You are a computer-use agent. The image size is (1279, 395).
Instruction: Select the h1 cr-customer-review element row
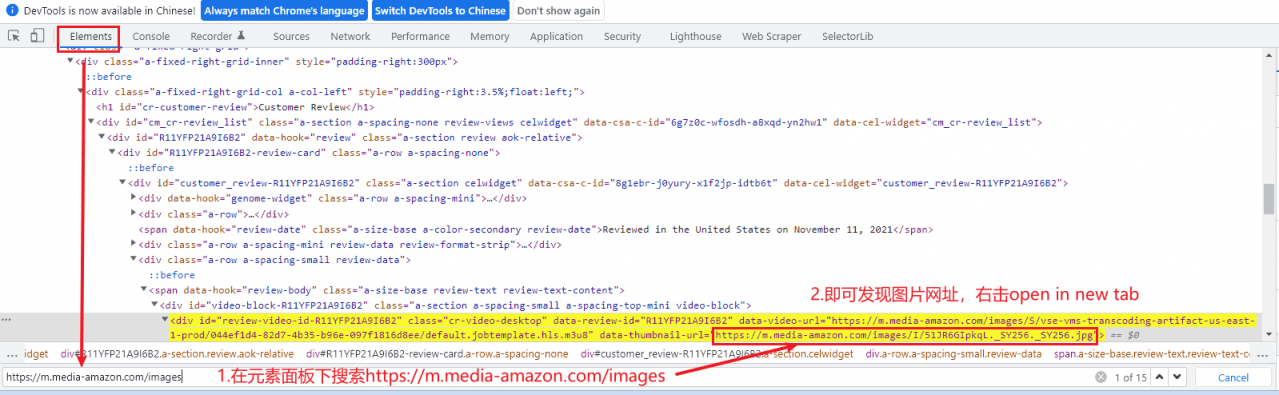235,107
